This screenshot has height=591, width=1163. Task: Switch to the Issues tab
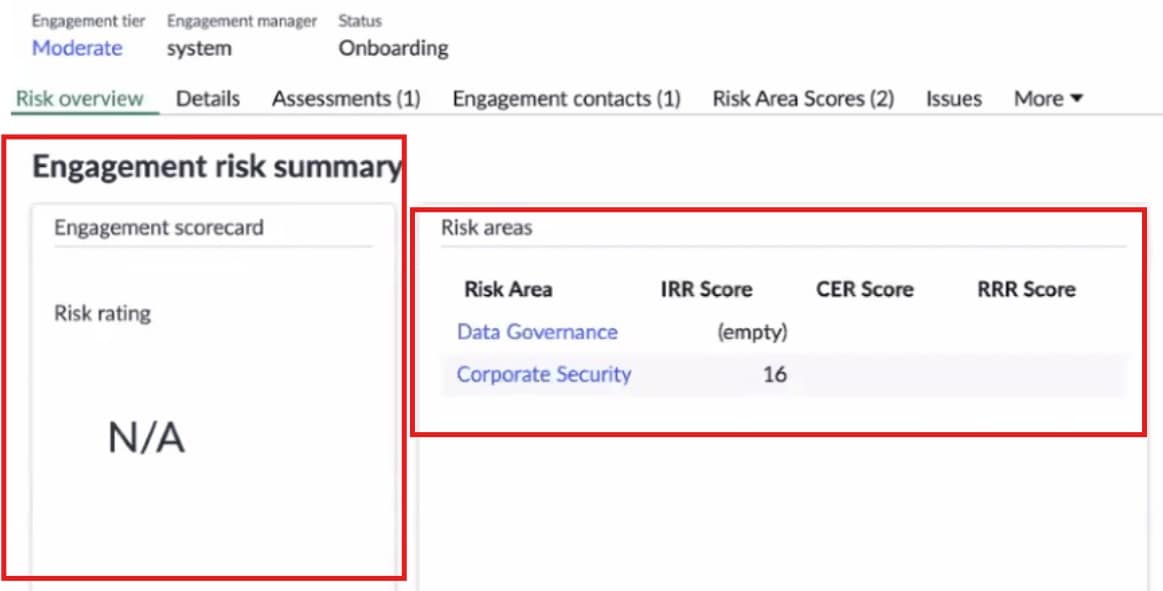click(x=953, y=99)
